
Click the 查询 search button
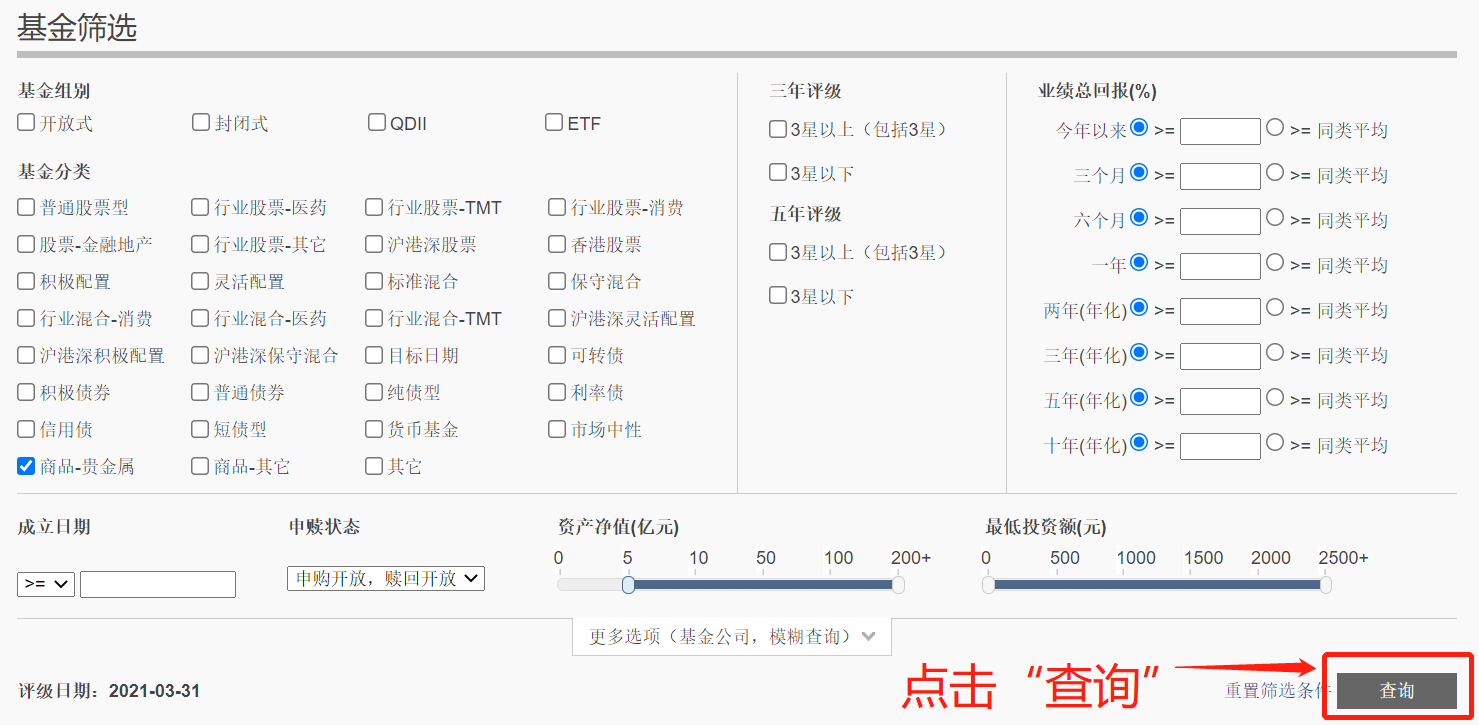click(1396, 690)
